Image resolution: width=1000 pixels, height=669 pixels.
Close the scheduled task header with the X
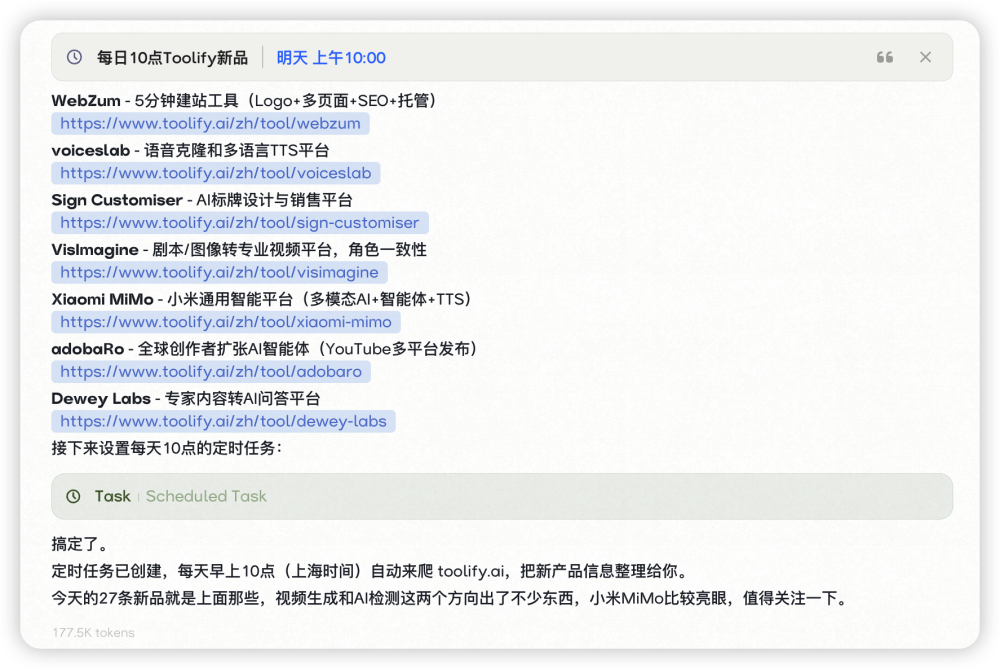925,57
